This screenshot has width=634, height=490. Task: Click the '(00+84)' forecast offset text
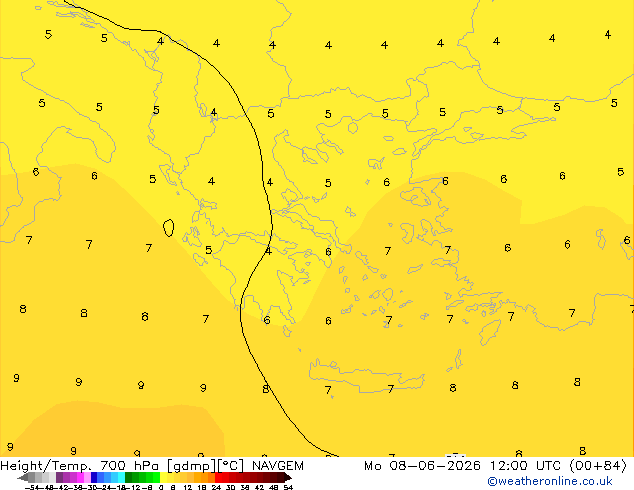click(598, 466)
